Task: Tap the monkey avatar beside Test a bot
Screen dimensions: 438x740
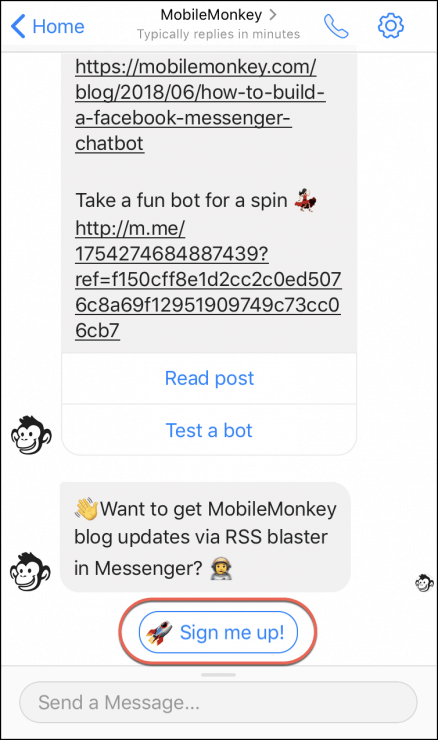Action: click(31, 435)
